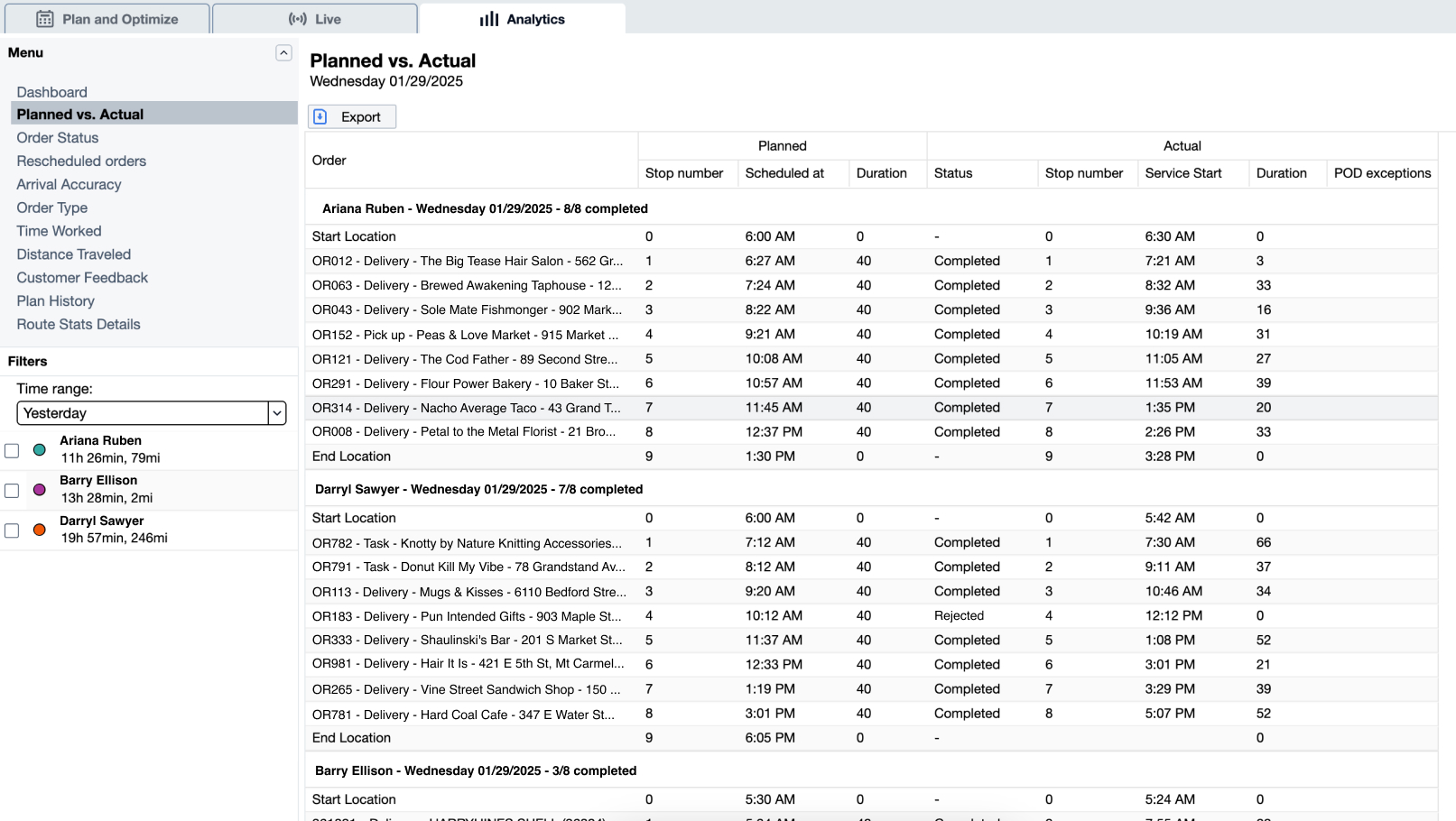The image size is (1456, 821).
Task: Click the Analytics bar chart icon
Action: point(488,19)
